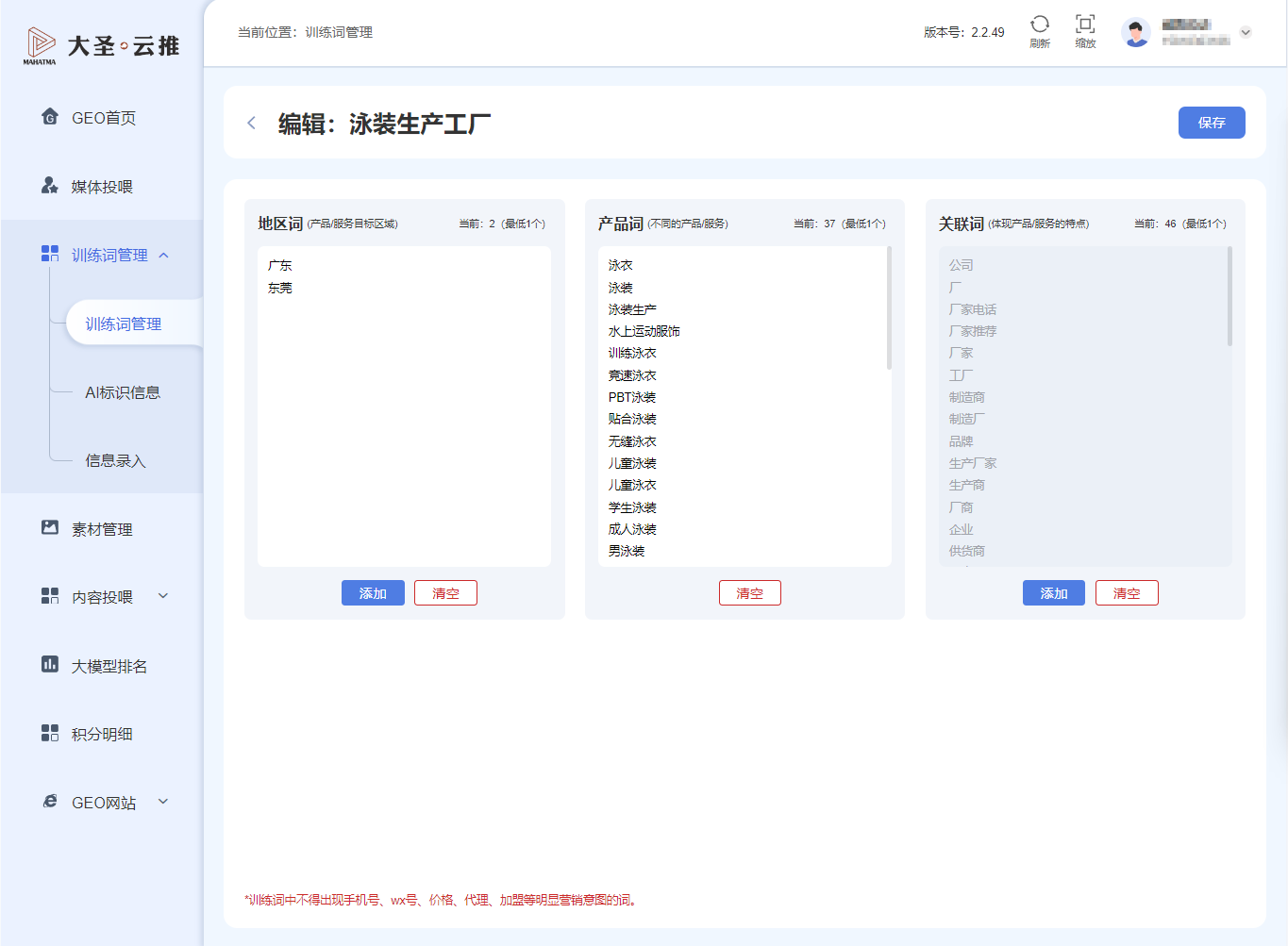
Task: Open the 大模型排名 menu entry
Action: 109,666
